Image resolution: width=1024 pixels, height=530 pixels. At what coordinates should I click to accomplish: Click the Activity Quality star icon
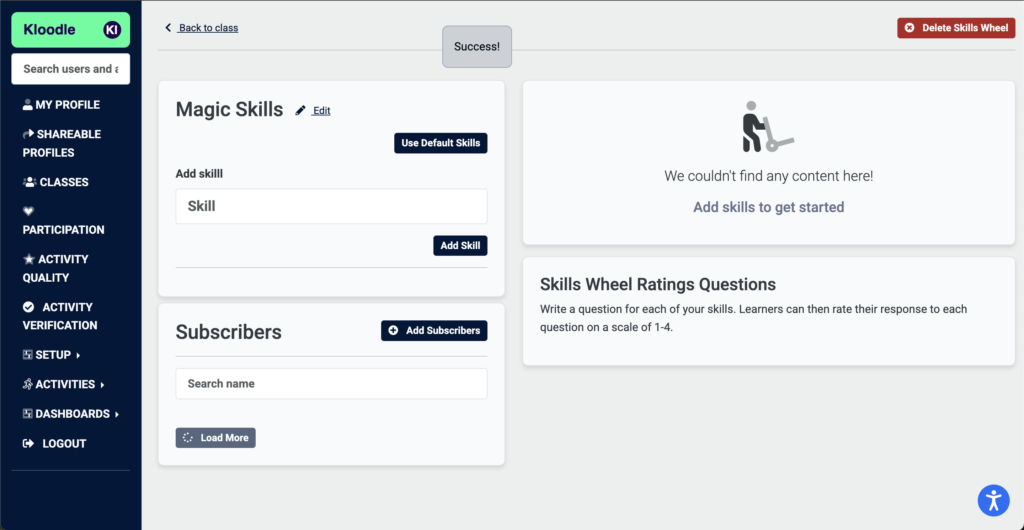(28, 259)
